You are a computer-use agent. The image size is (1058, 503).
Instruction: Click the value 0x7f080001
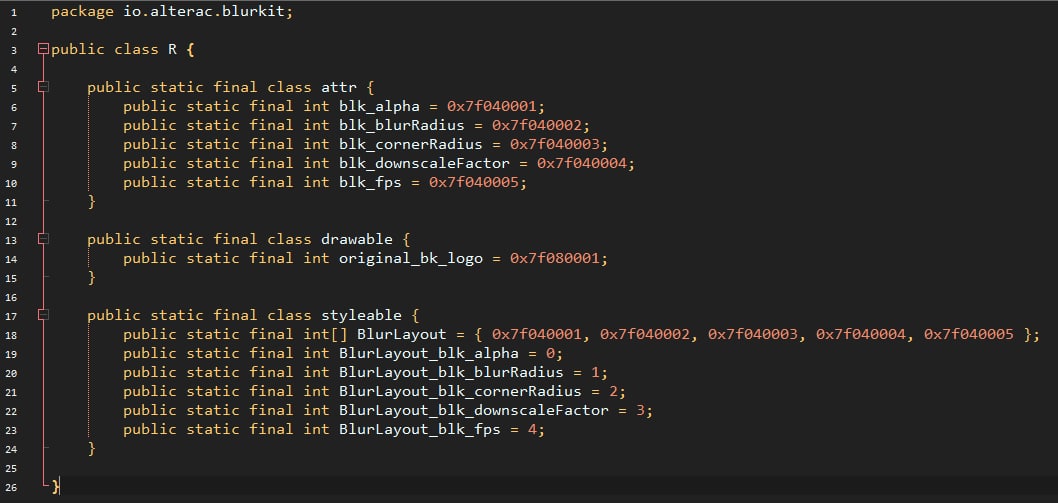click(555, 258)
